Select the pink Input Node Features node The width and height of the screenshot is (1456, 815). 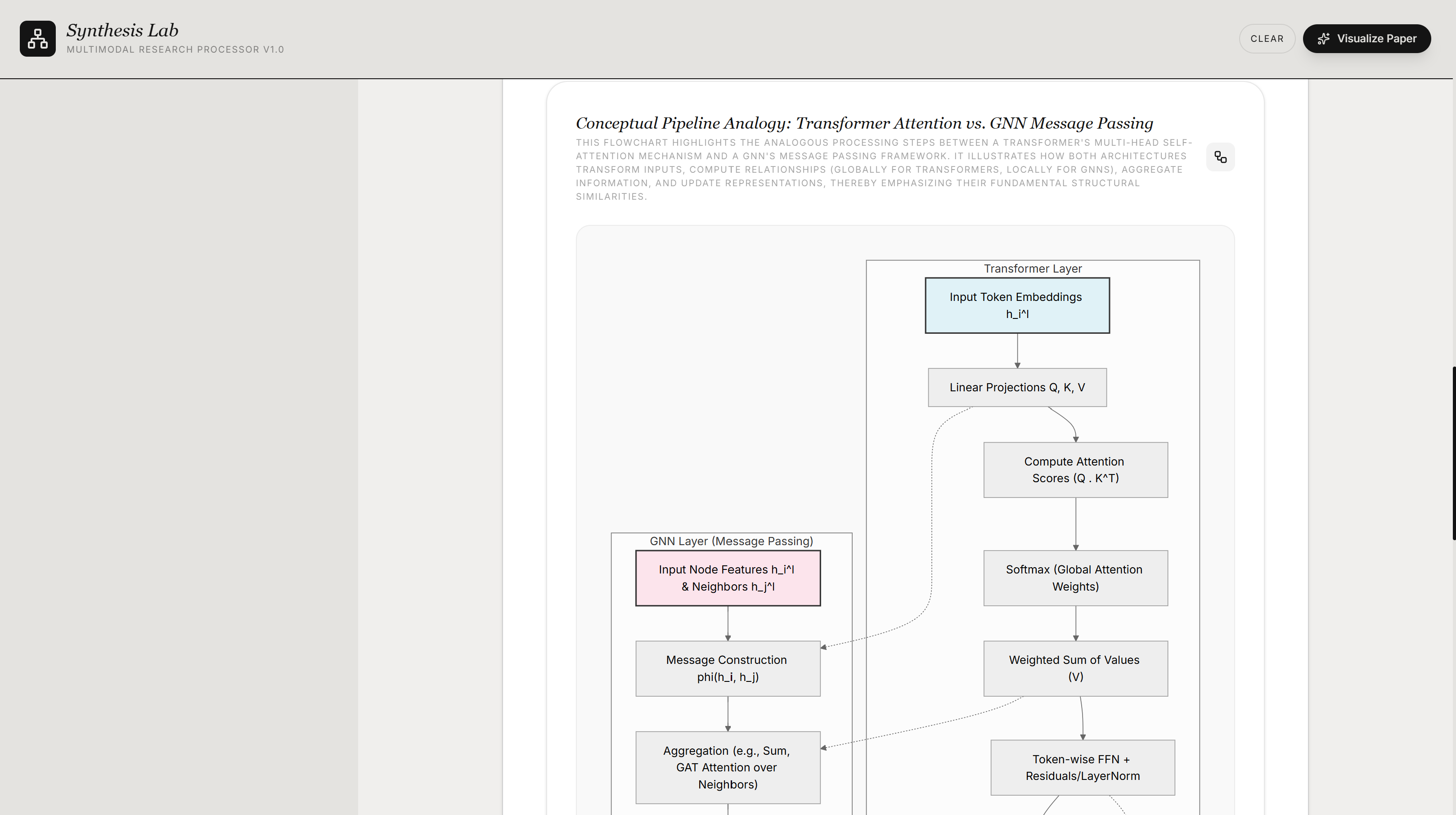(x=728, y=578)
